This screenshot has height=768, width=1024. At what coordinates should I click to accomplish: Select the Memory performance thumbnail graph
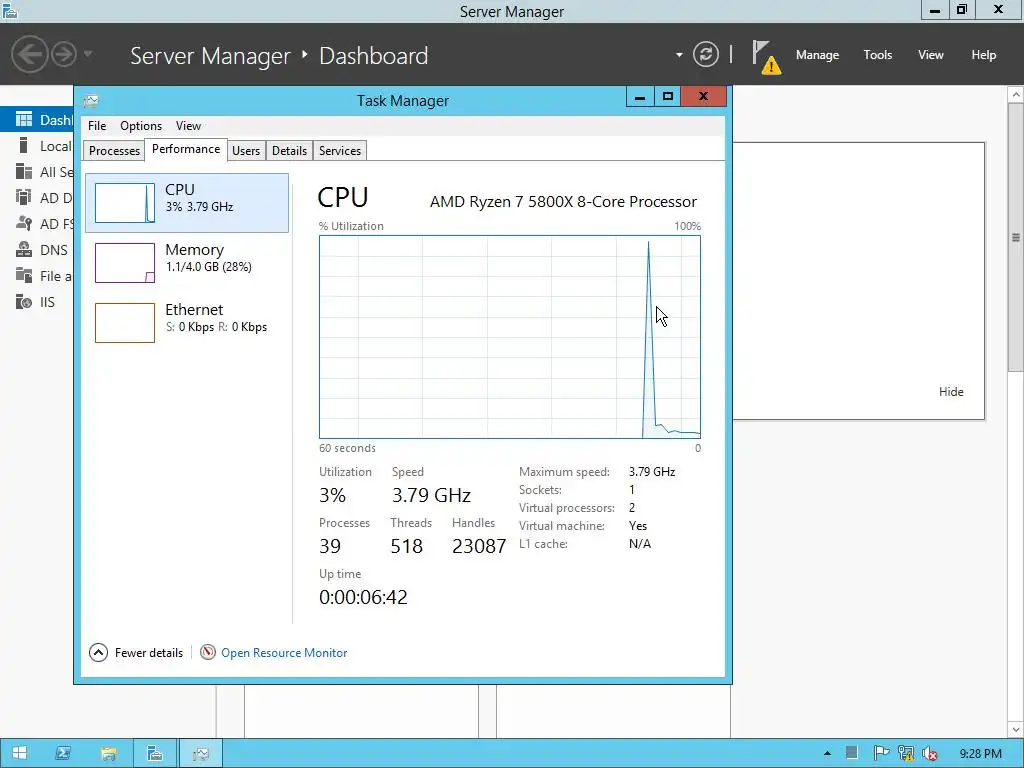pos(125,263)
